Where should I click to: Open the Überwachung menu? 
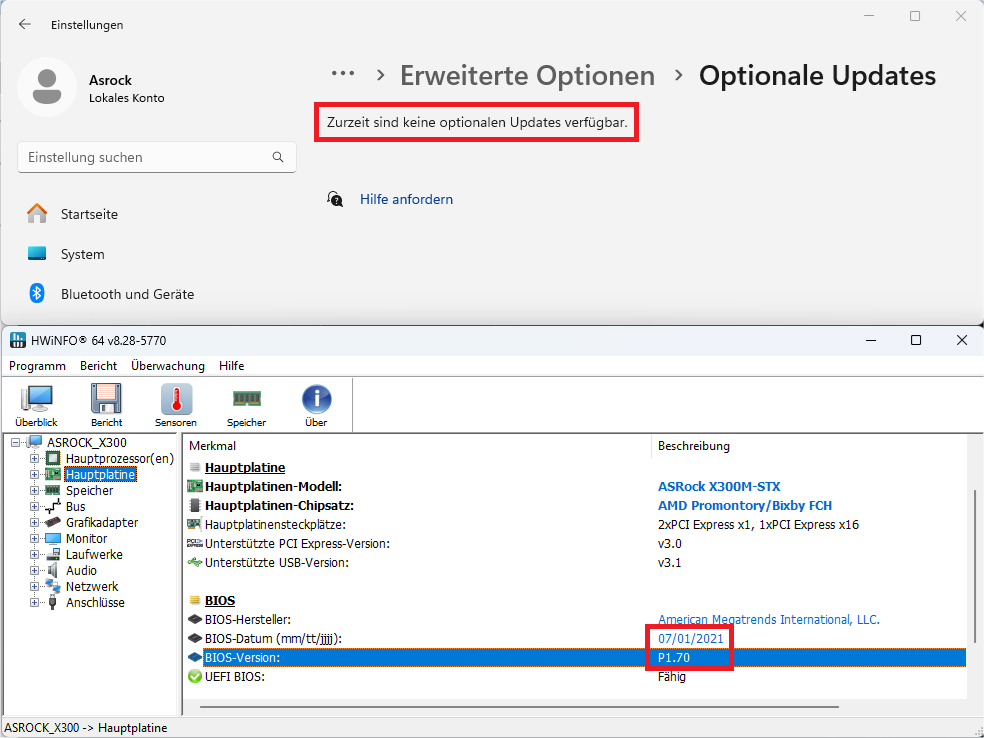pos(167,366)
